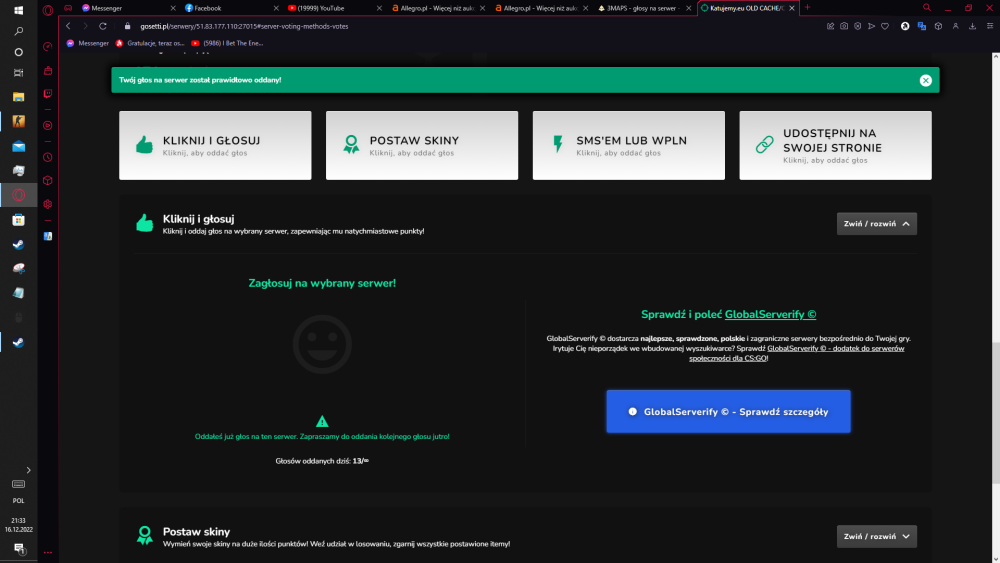The height and width of the screenshot is (563, 1000).
Task: Open the Opera GX main menu logo
Action: point(48,10)
